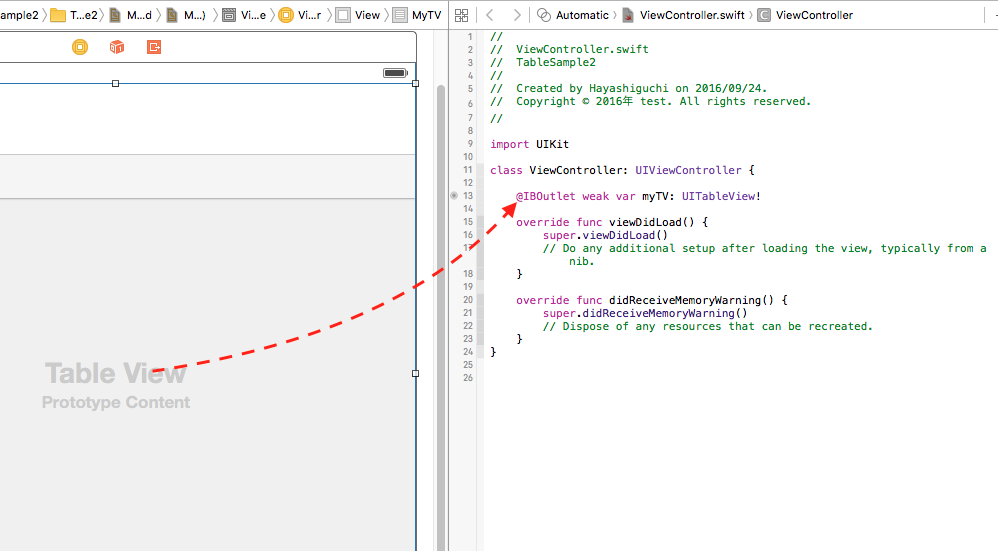Click the storyboard canvas vertical scrollbar
998x551 pixels.
[x=440, y=300]
